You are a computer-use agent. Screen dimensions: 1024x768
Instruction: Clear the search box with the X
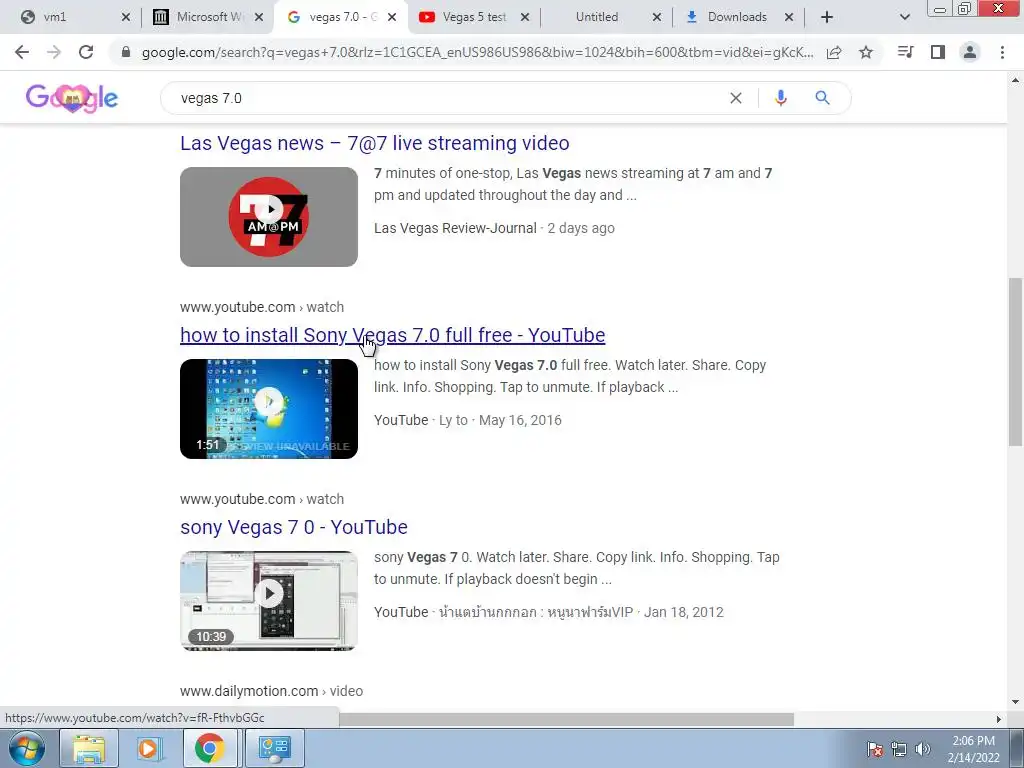735,98
